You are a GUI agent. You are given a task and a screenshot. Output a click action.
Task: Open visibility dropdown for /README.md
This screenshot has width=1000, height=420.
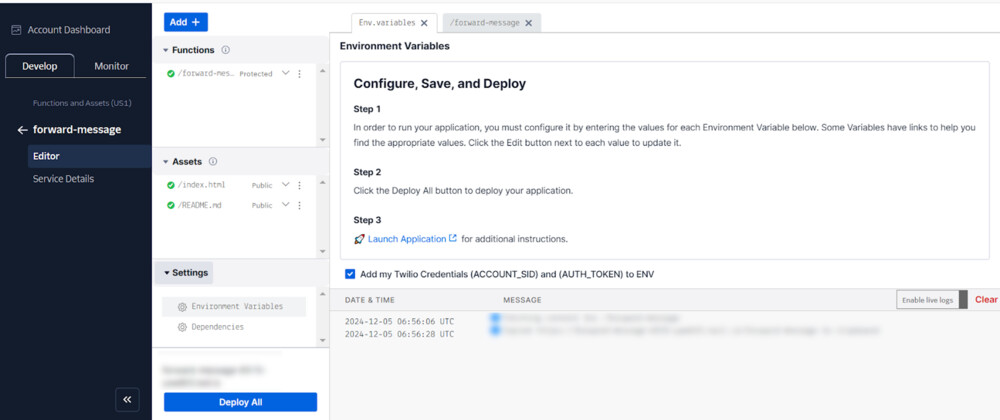(285, 205)
